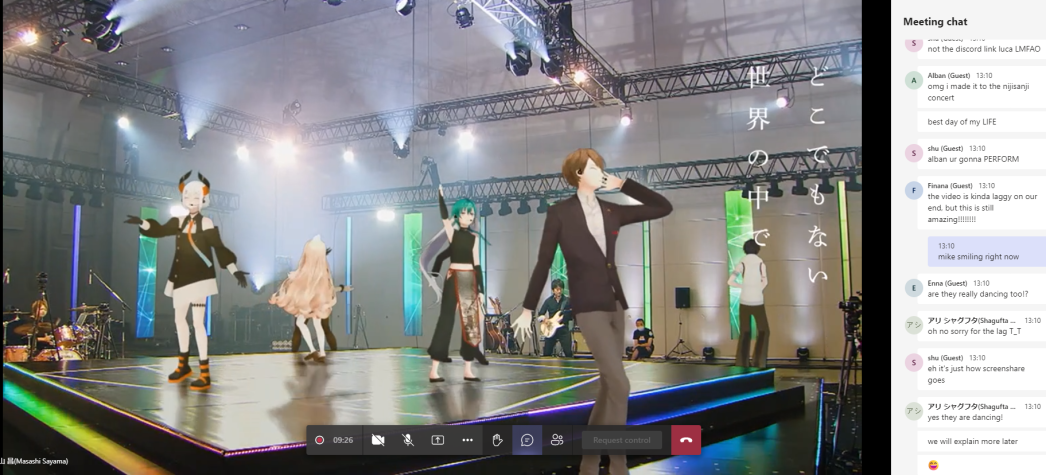Viewport: 1046px width, 475px height.
Task: Click the sender name Enna (Guest)
Action: (x=947, y=284)
